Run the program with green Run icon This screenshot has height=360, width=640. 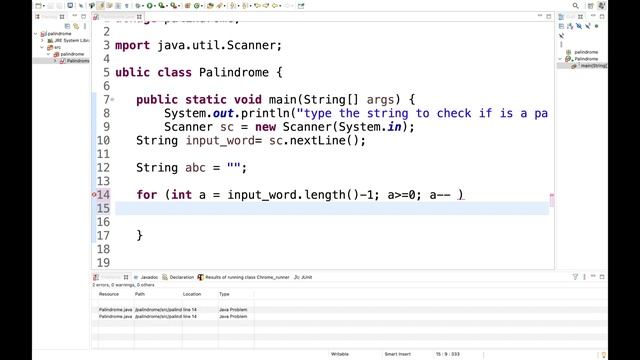click(x=150, y=6)
